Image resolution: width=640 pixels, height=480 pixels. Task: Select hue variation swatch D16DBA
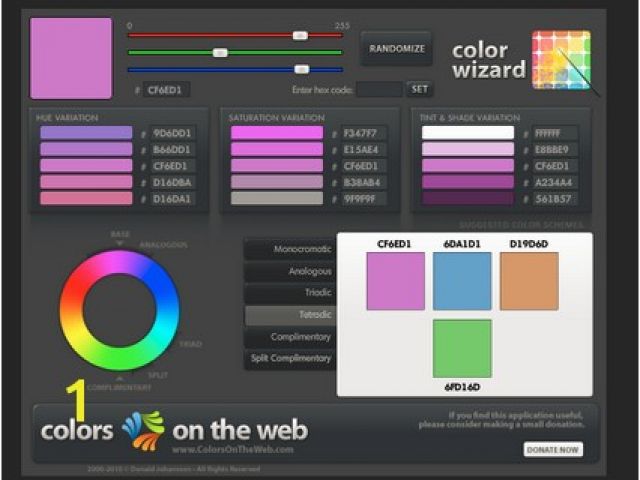[x=86, y=182]
